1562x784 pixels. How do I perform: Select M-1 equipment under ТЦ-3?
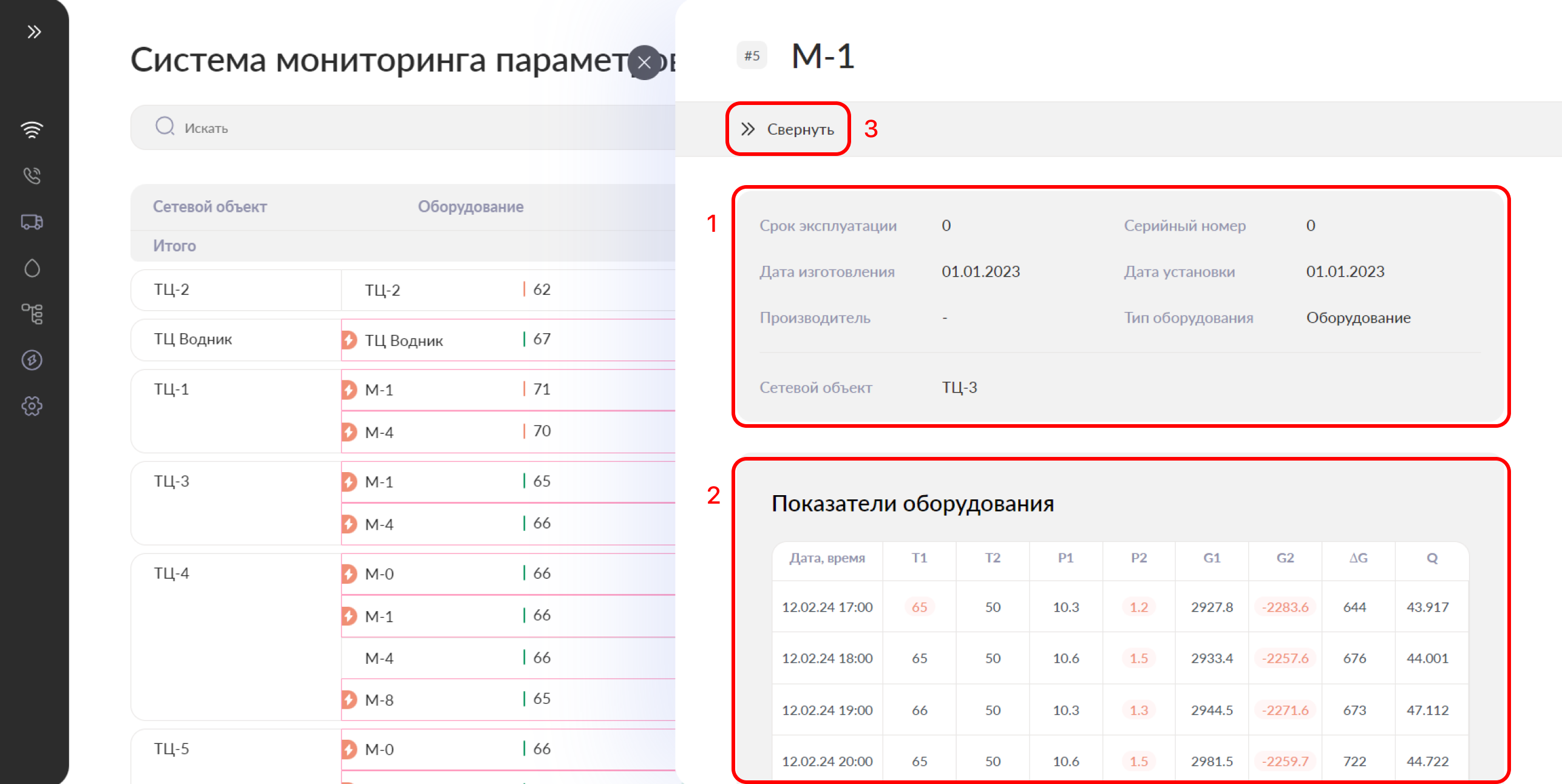pyautogui.click(x=379, y=482)
